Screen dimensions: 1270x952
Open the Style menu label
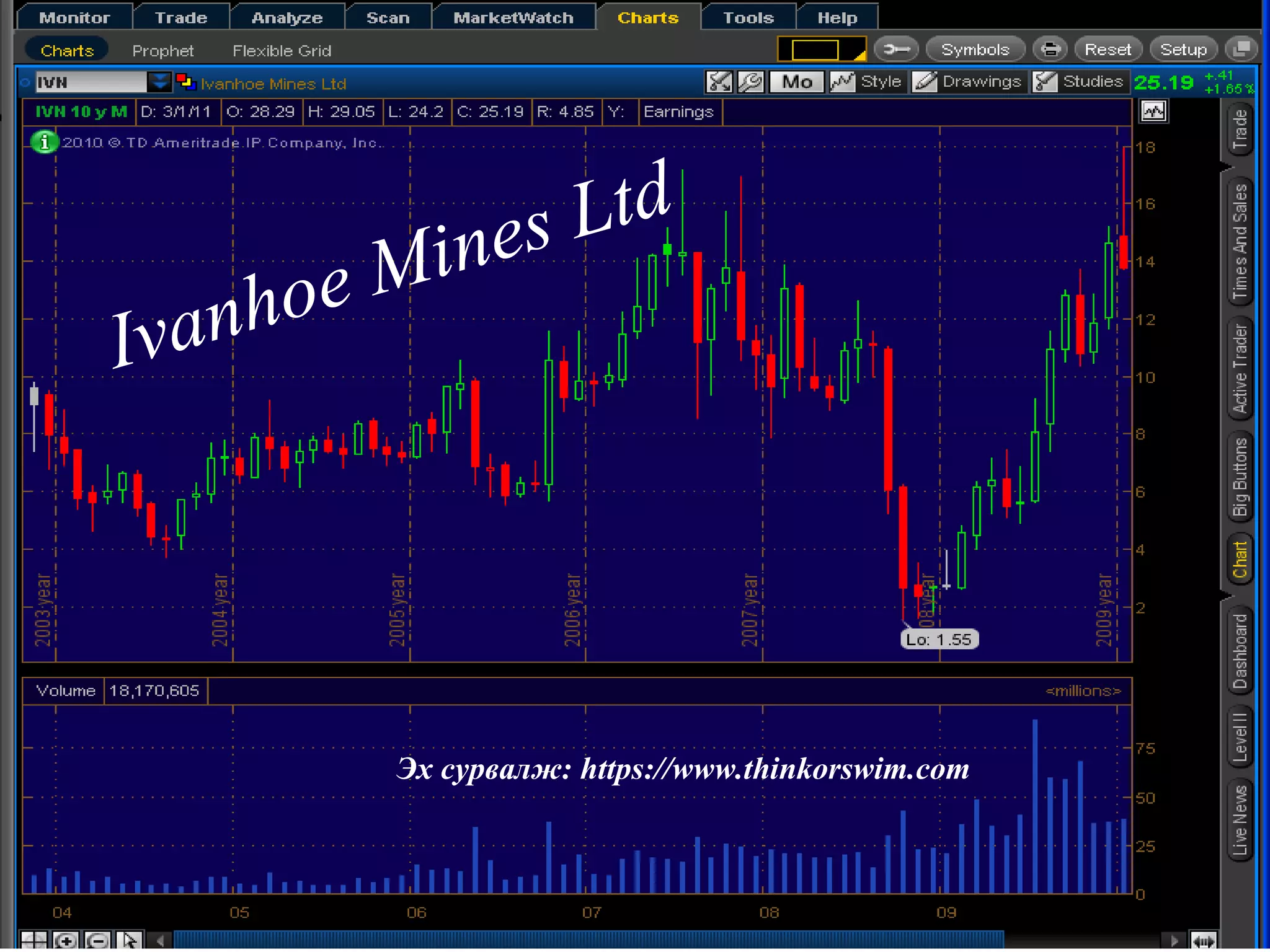[x=881, y=81]
